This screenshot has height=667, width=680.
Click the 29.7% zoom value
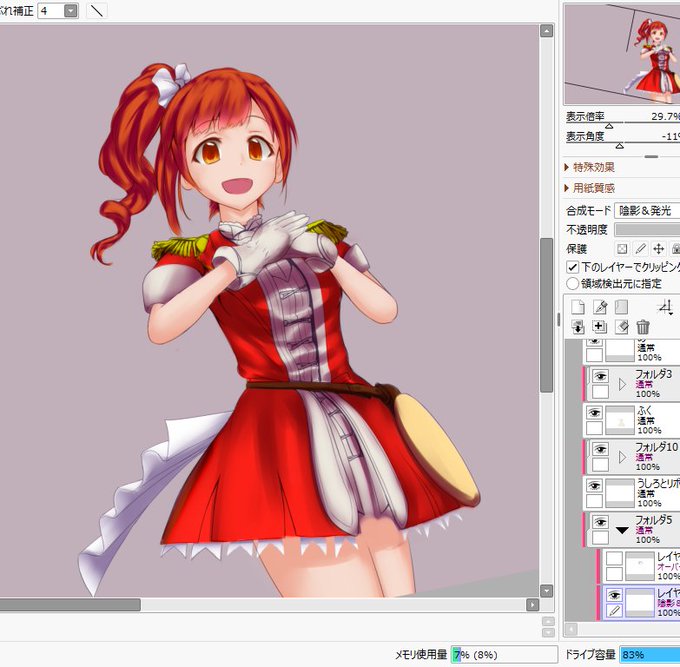click(665, 116)
